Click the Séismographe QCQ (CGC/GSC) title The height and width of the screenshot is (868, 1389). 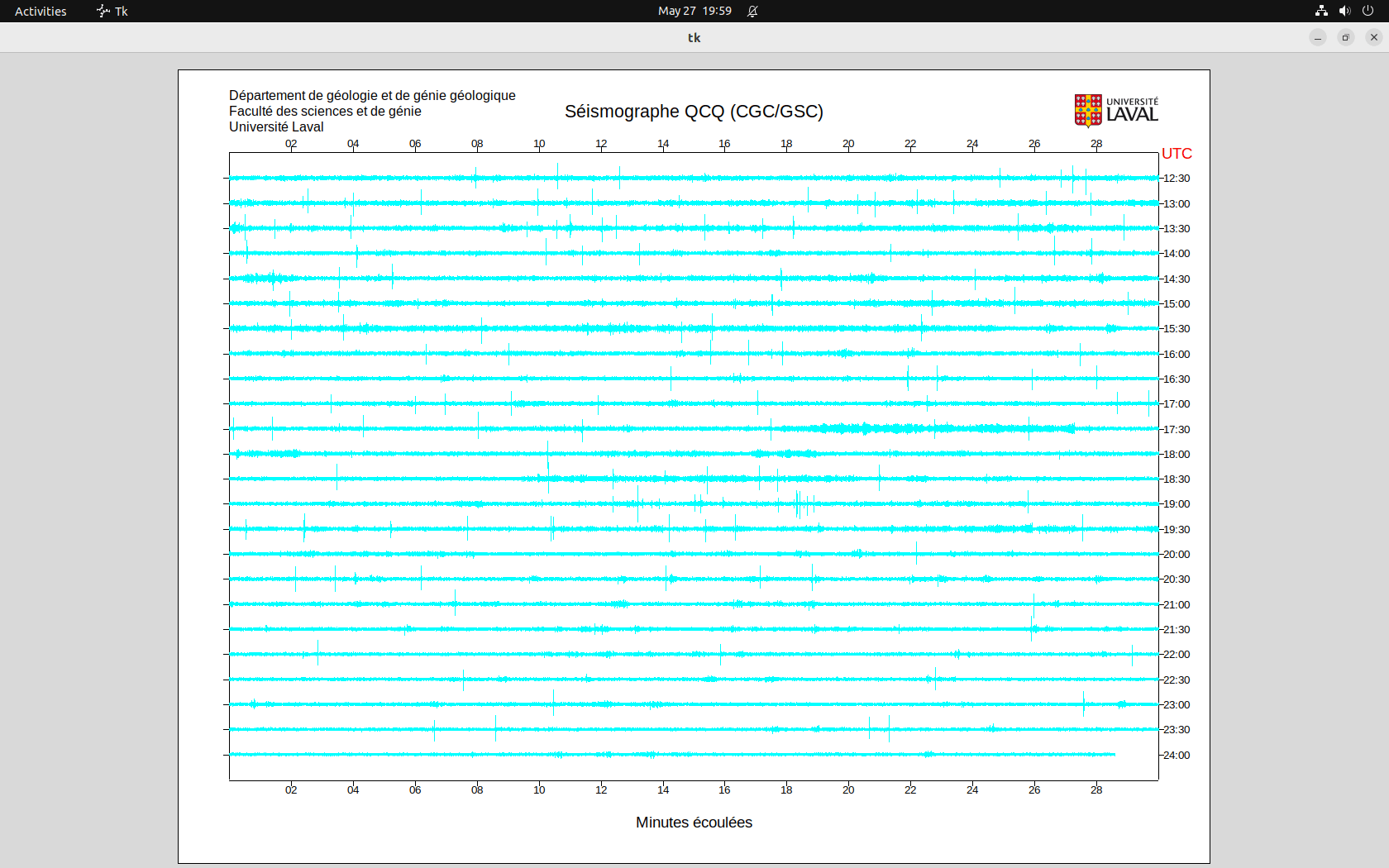pos(694,112)
